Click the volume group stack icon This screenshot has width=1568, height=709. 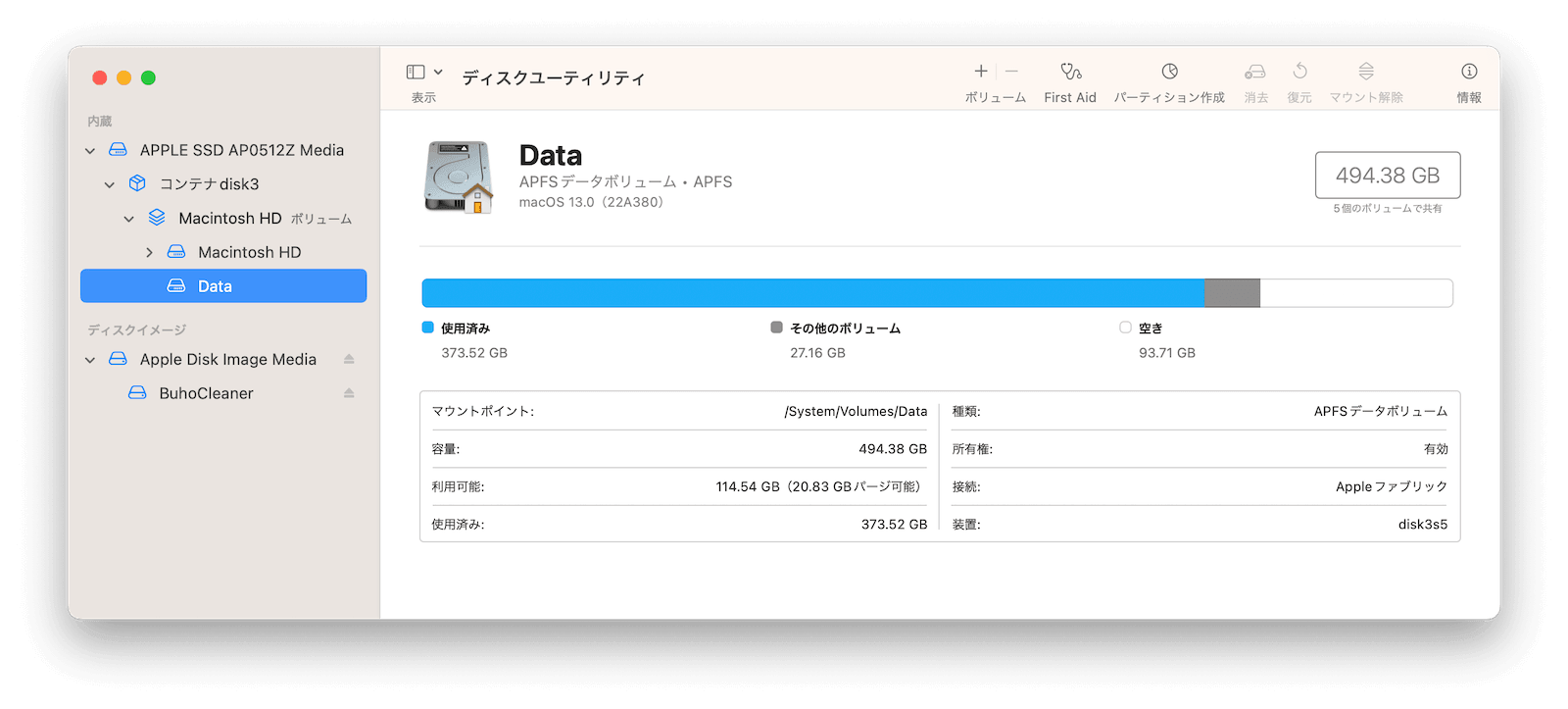coord(157,218)
